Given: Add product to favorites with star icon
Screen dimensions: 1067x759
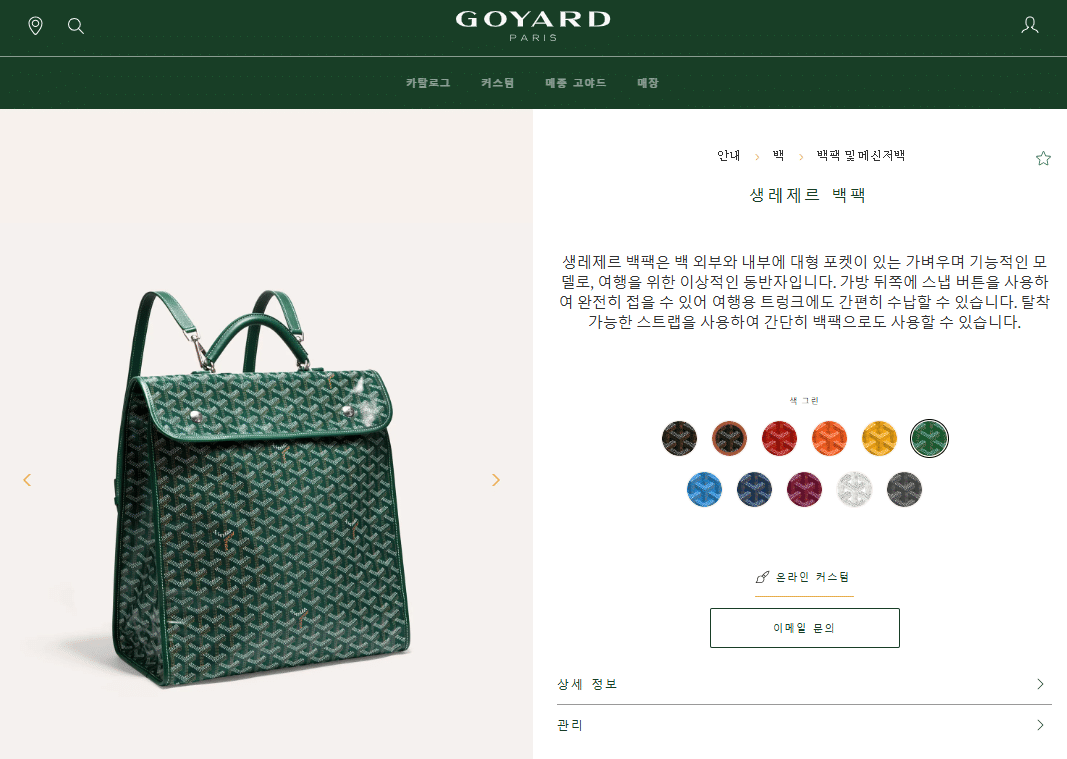Looking at the screenshot, I should coord(1043,159).
